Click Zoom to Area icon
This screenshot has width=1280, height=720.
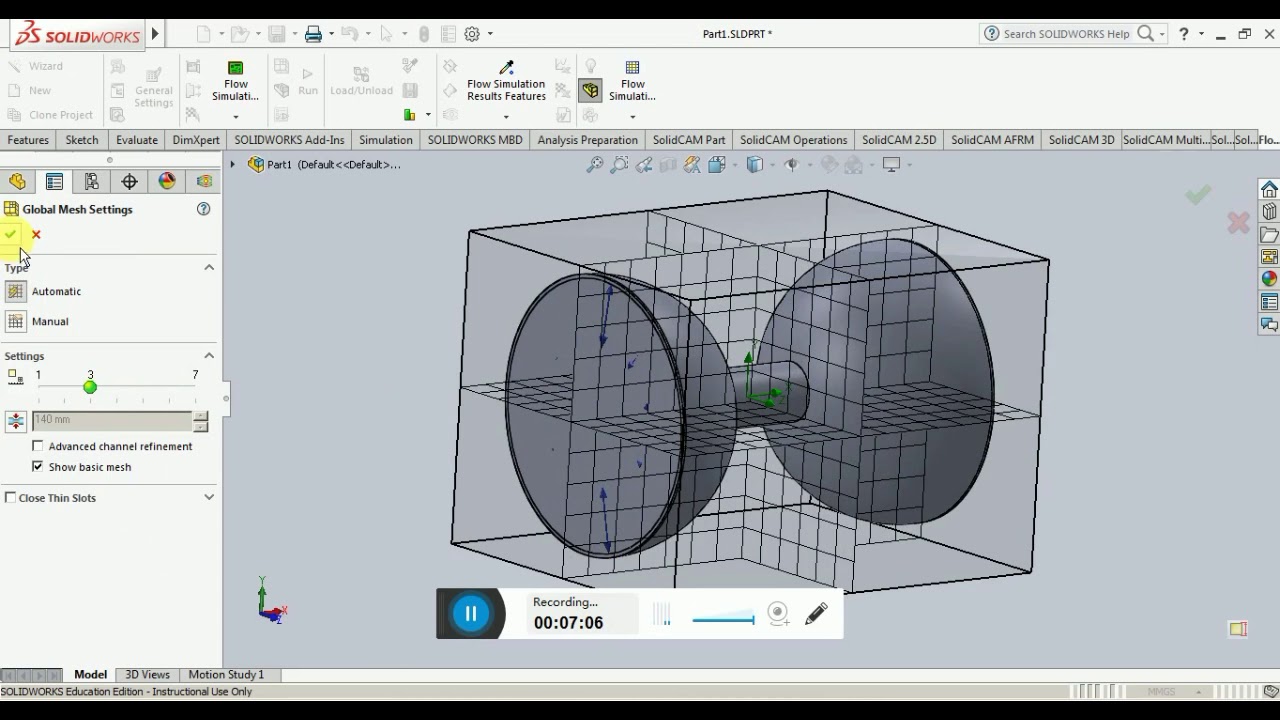pos(619,165)
